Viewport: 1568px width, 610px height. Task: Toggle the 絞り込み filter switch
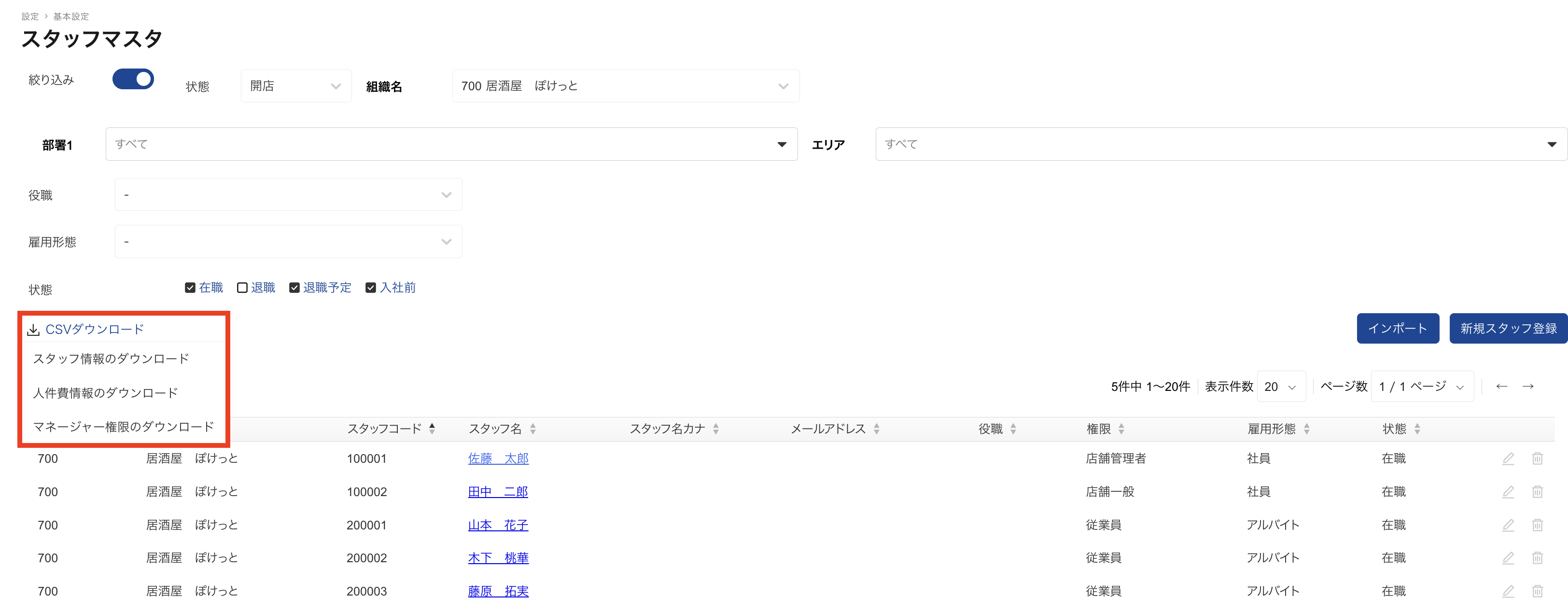[133, 79]
